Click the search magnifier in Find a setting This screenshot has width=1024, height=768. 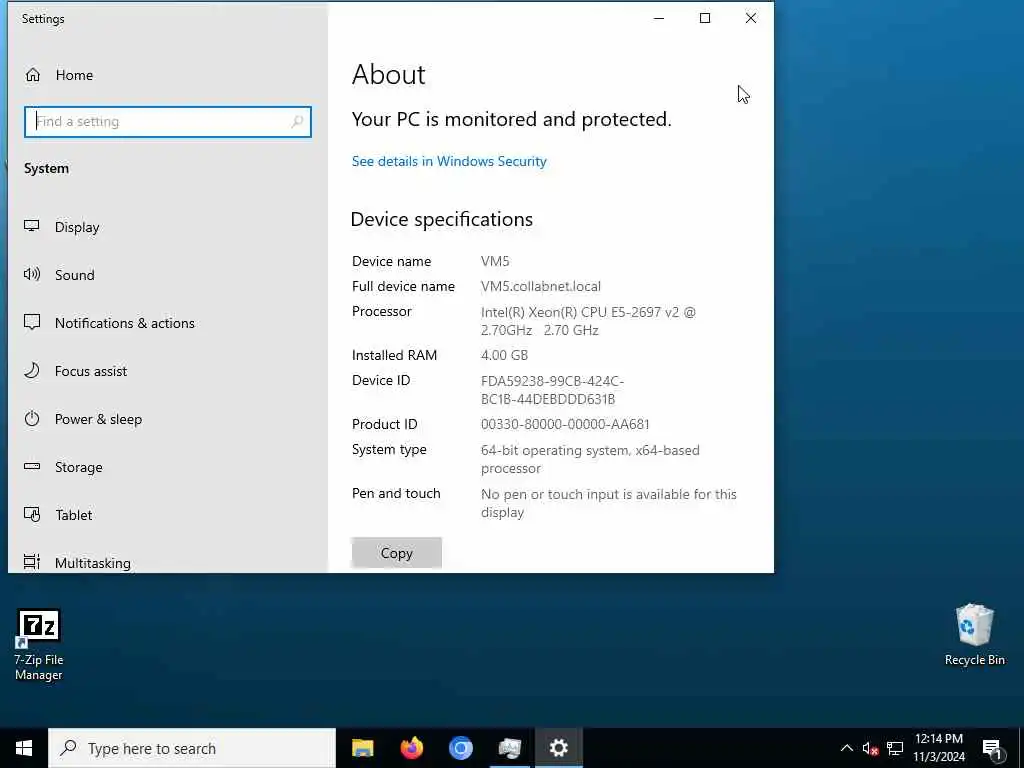pos(297,121)
